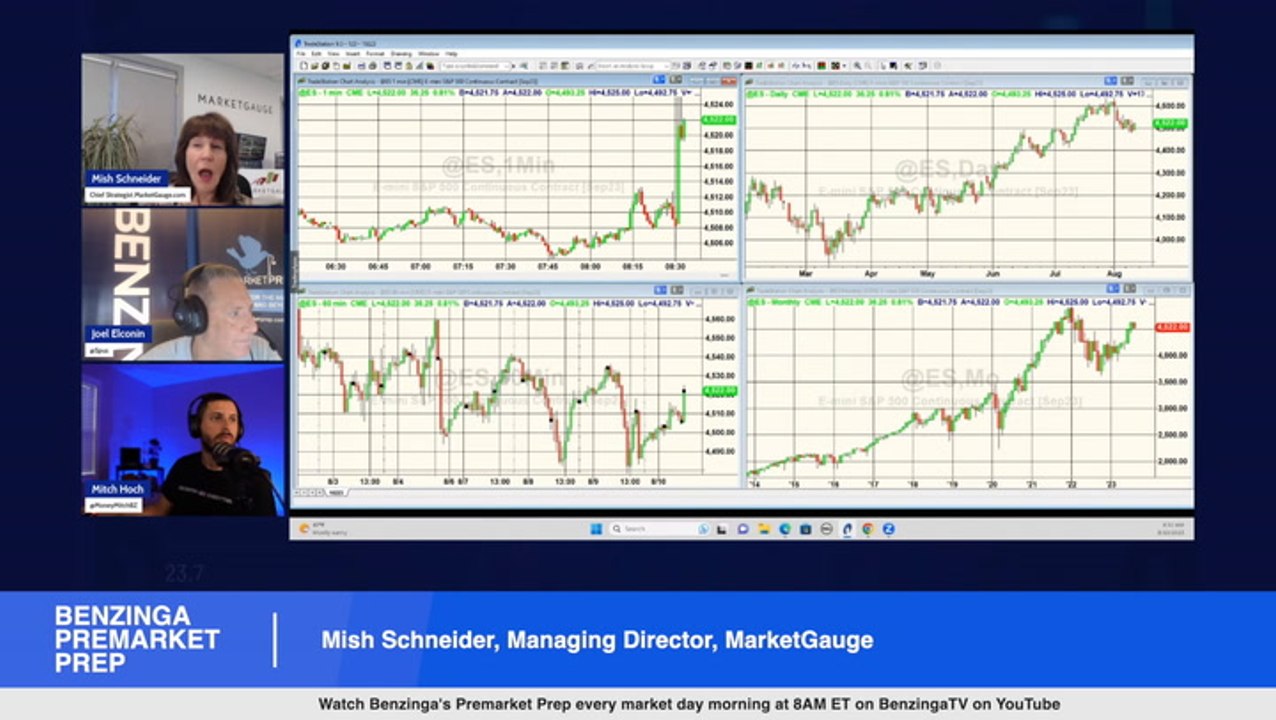1276x720 pixels.
Task: Click the gray link button on Daily chart
Action: point(1127,80)
